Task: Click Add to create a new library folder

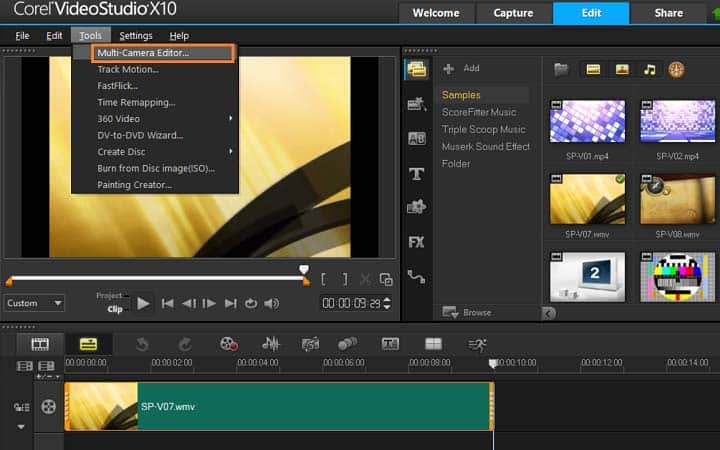Action: click(x=461, y=68)
